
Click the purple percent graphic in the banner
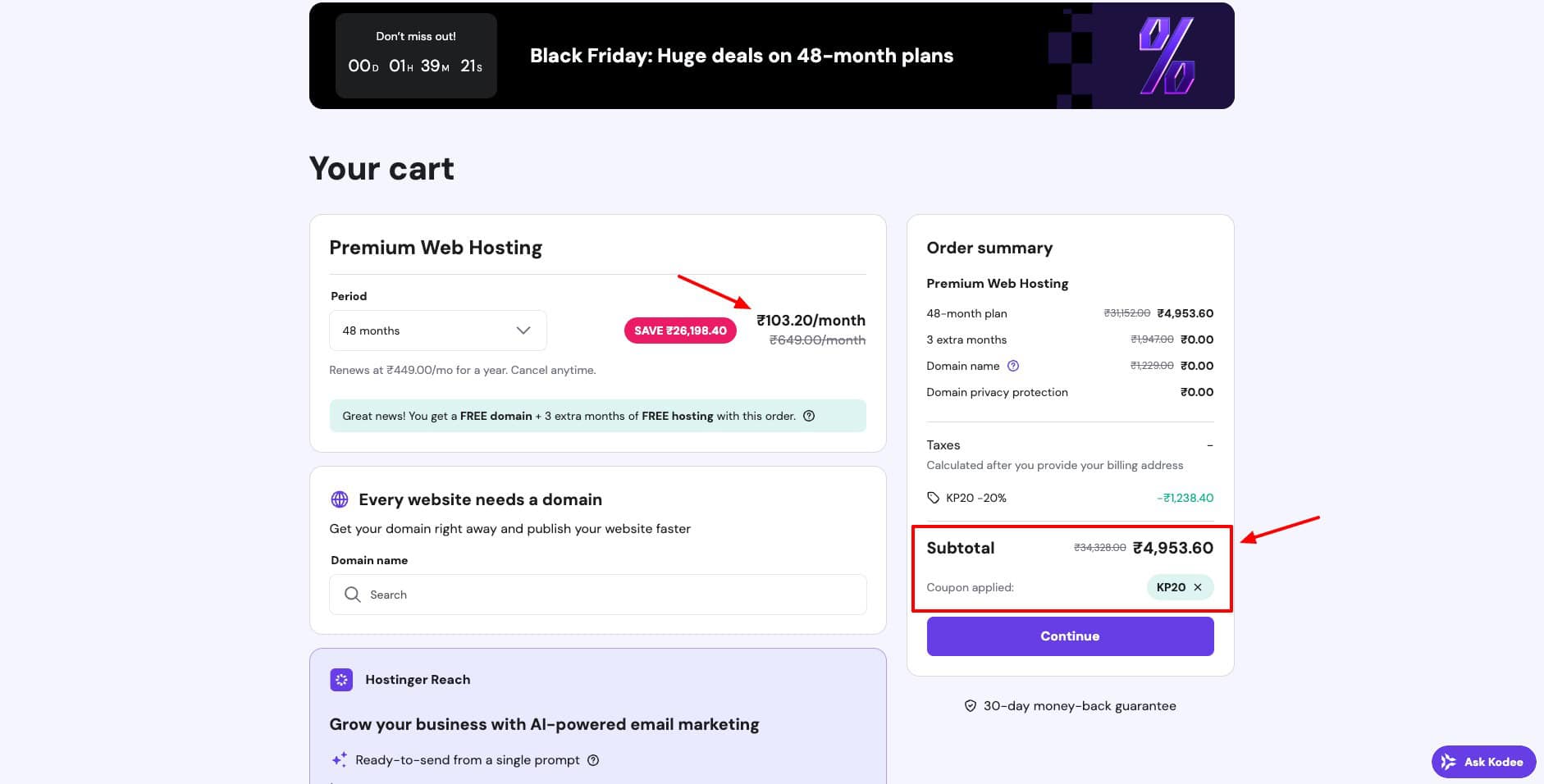(x=1166, y=56)
